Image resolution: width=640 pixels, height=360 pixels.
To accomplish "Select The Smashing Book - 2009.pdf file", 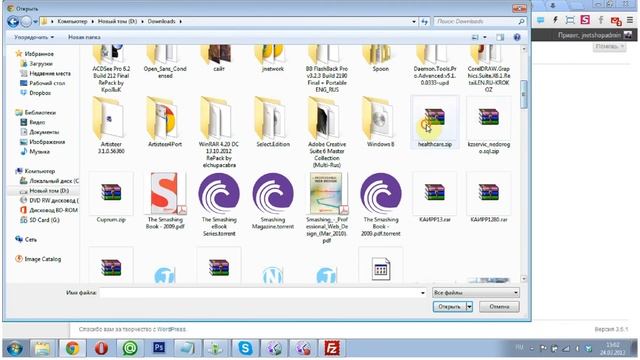I will [165, 201].
